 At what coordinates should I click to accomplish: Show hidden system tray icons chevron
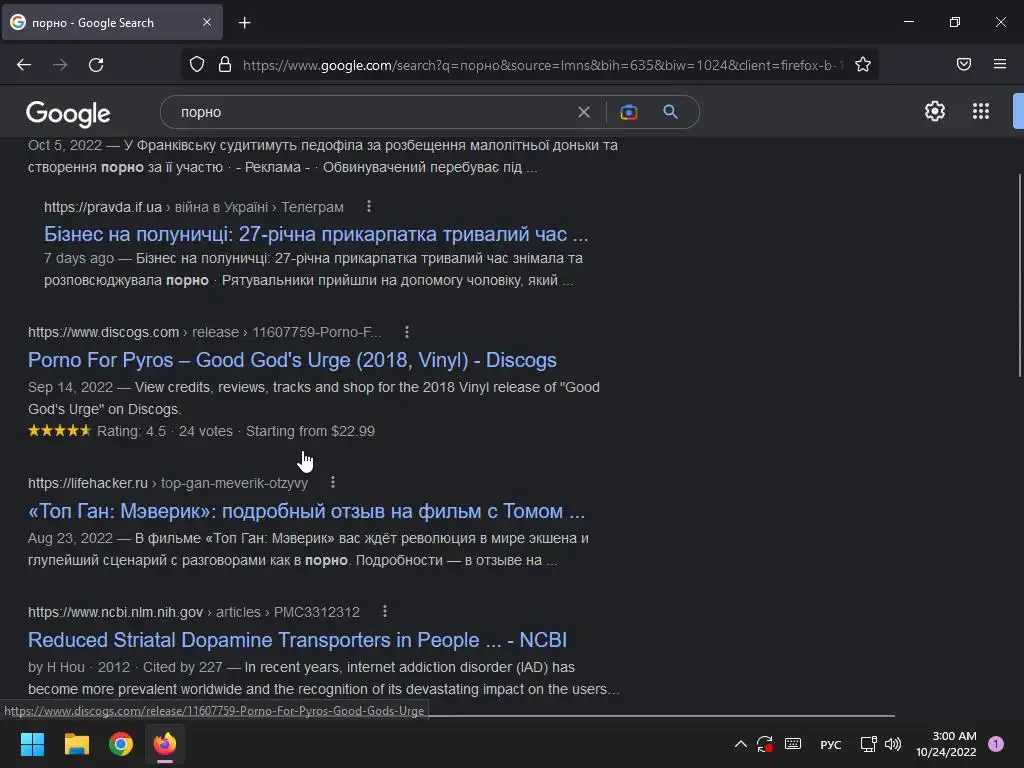pos(741,744)
